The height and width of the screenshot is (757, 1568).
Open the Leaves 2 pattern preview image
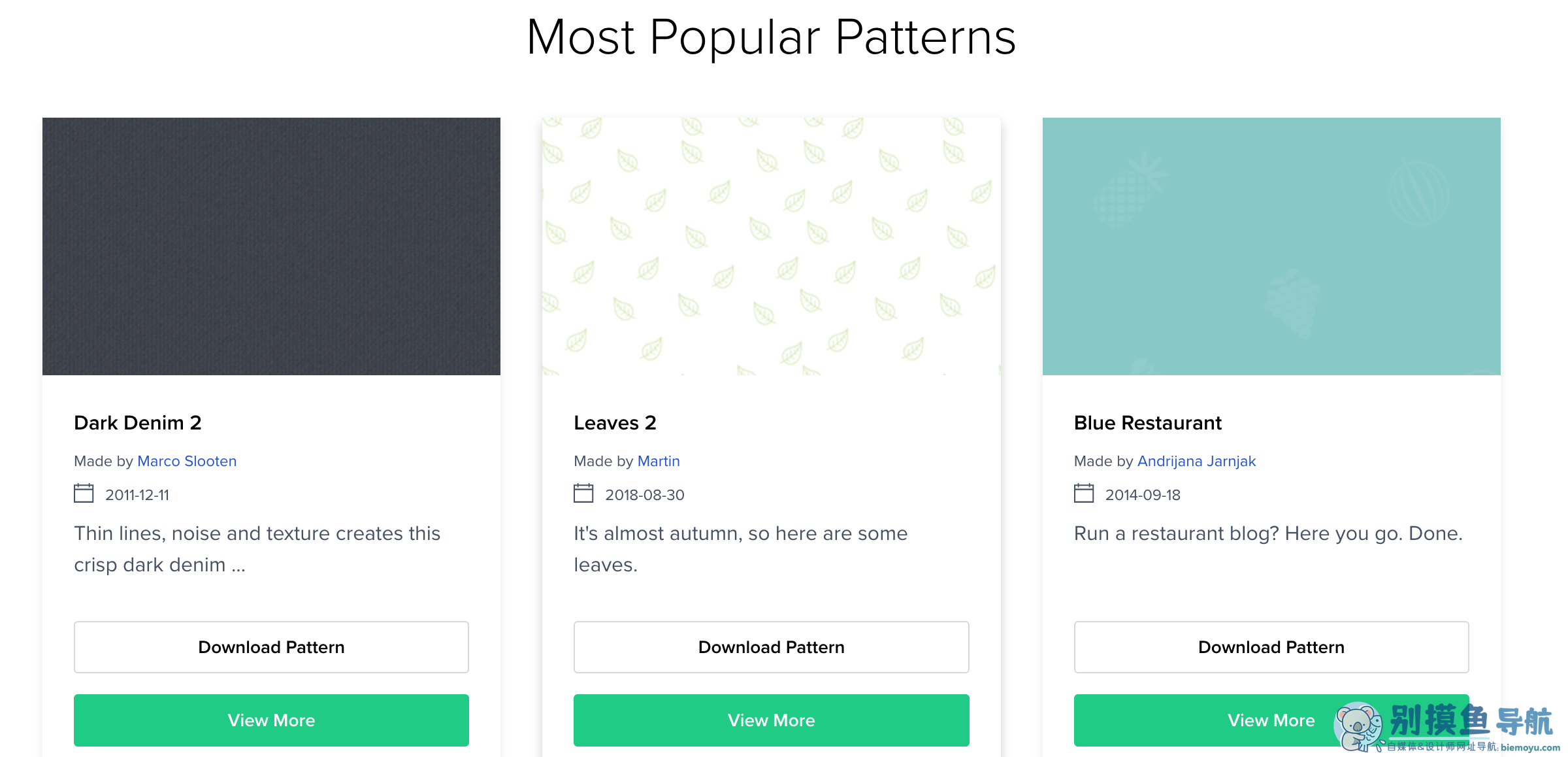(772, 246)
